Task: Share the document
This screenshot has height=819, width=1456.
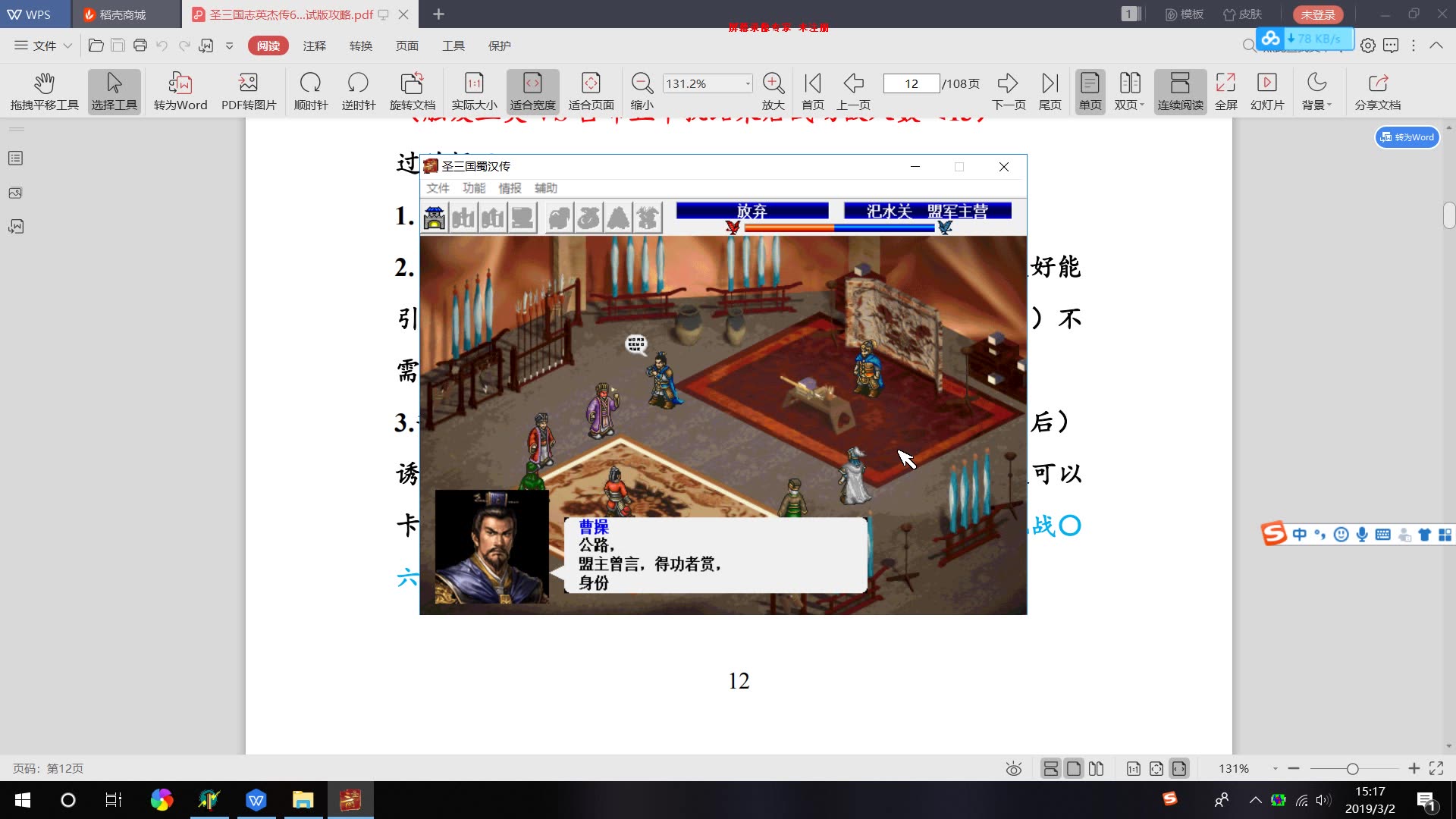Action: tap(1377, 92)
